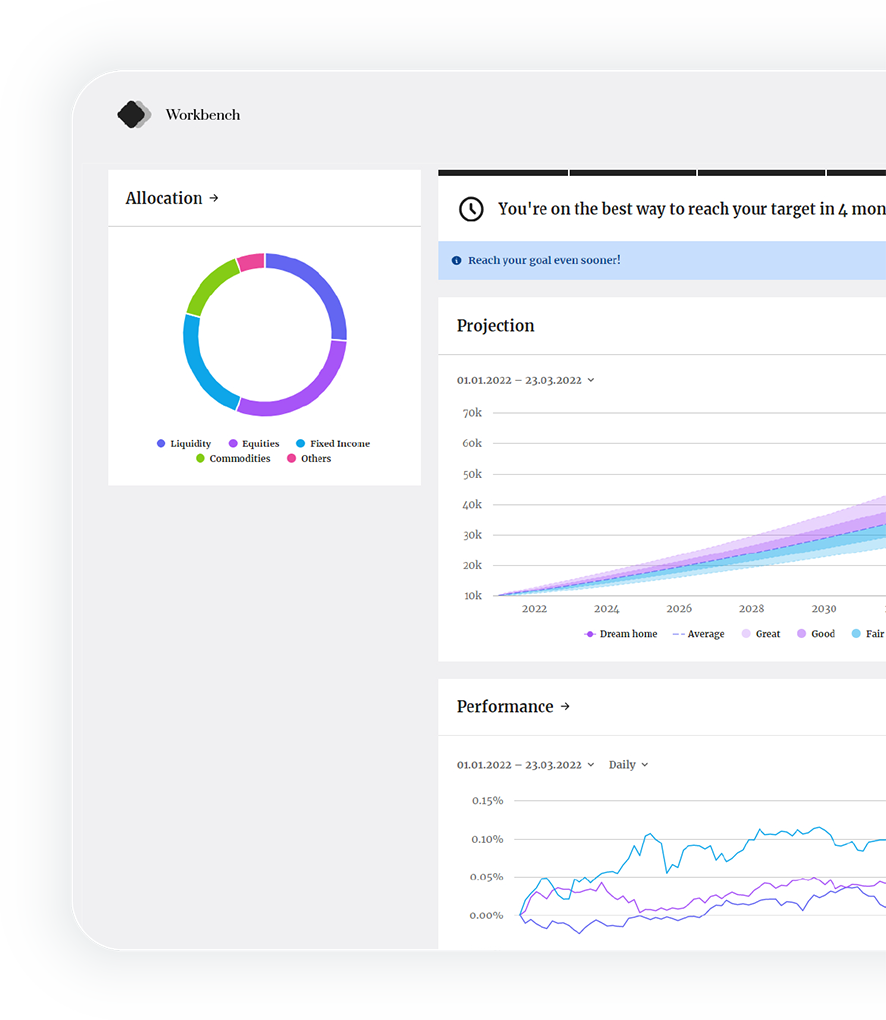This screenshot has height=1020, width=886.
Task: Click the 2026 axis label in Projection chart
Action: pos(679,609)
